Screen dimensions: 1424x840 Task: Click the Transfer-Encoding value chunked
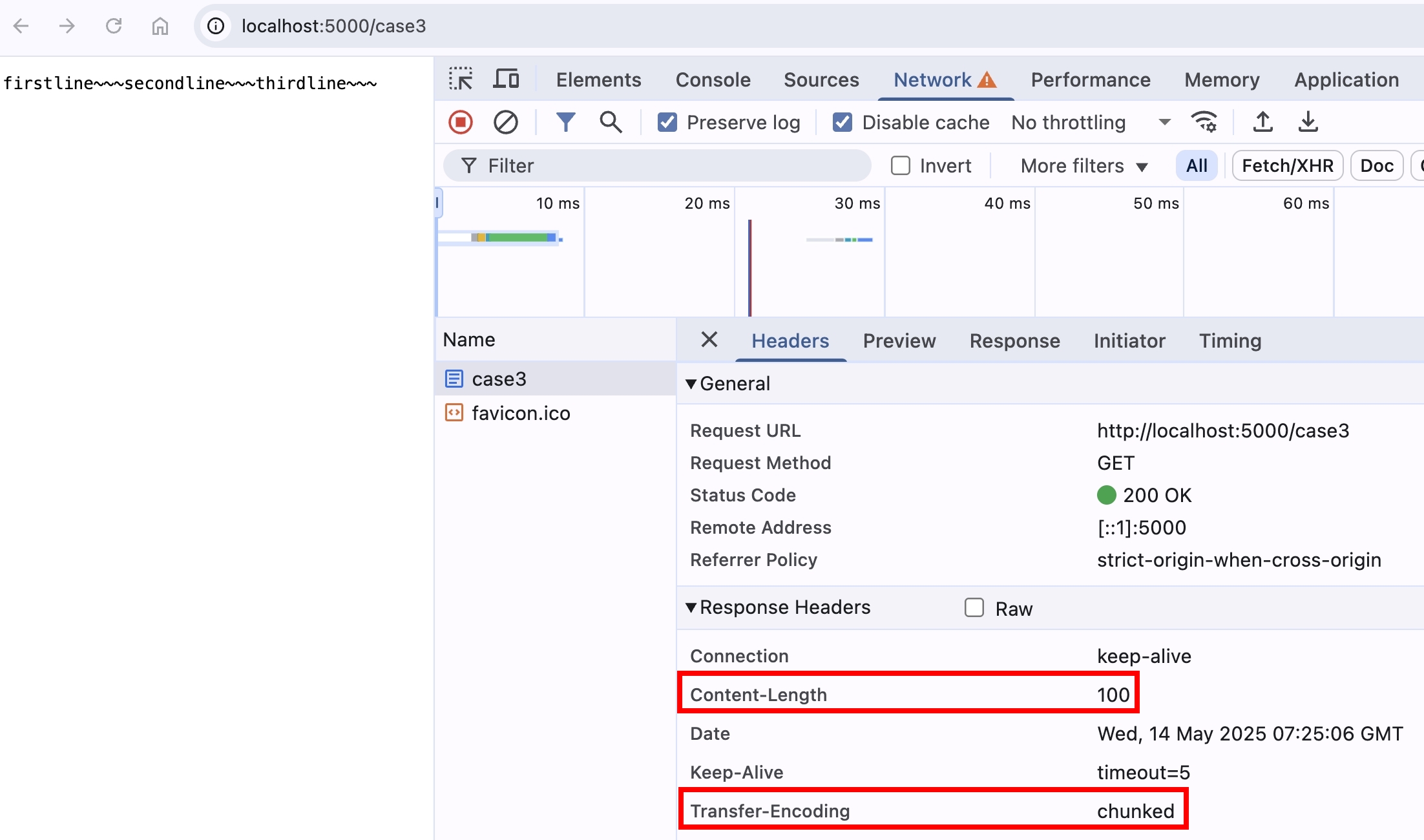1136,812
